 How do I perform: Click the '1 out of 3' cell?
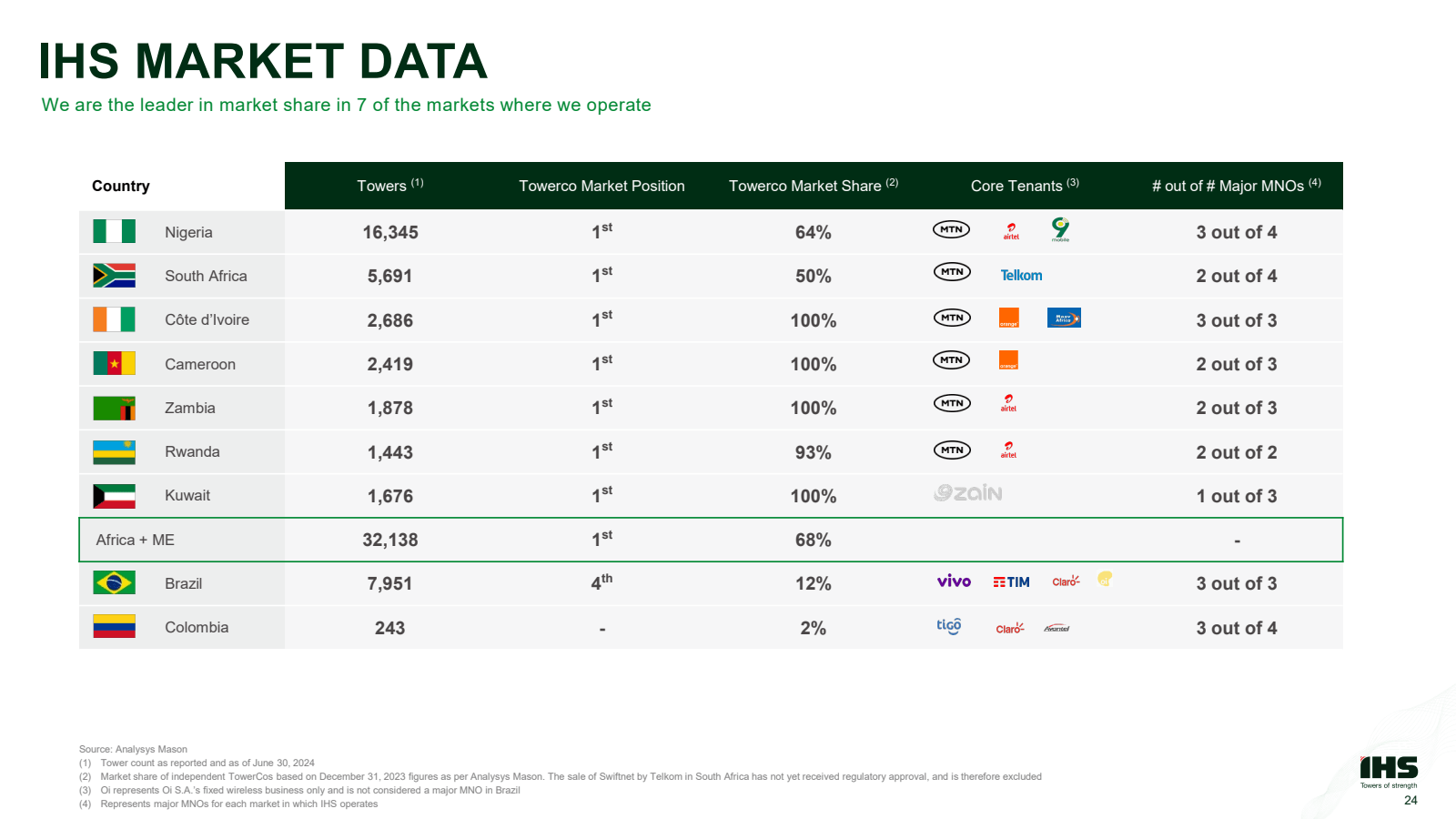tap(1237, 496)
